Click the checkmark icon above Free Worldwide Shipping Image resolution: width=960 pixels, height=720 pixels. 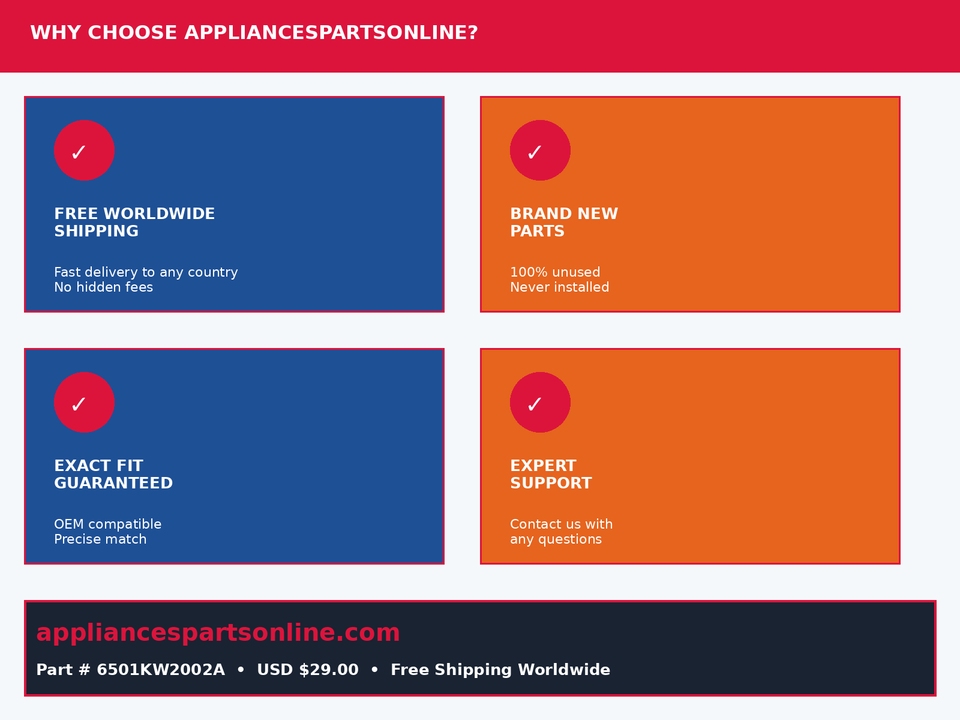pos(84,151)
